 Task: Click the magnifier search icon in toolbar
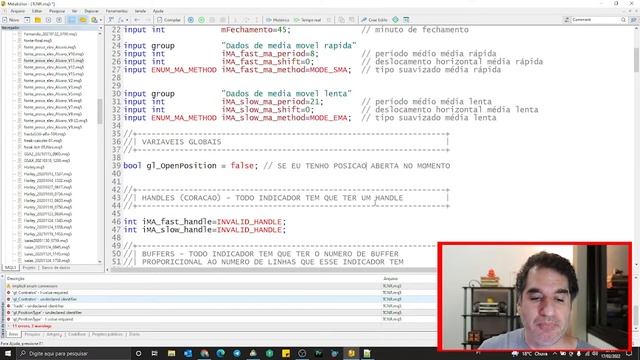coord(623,20)
